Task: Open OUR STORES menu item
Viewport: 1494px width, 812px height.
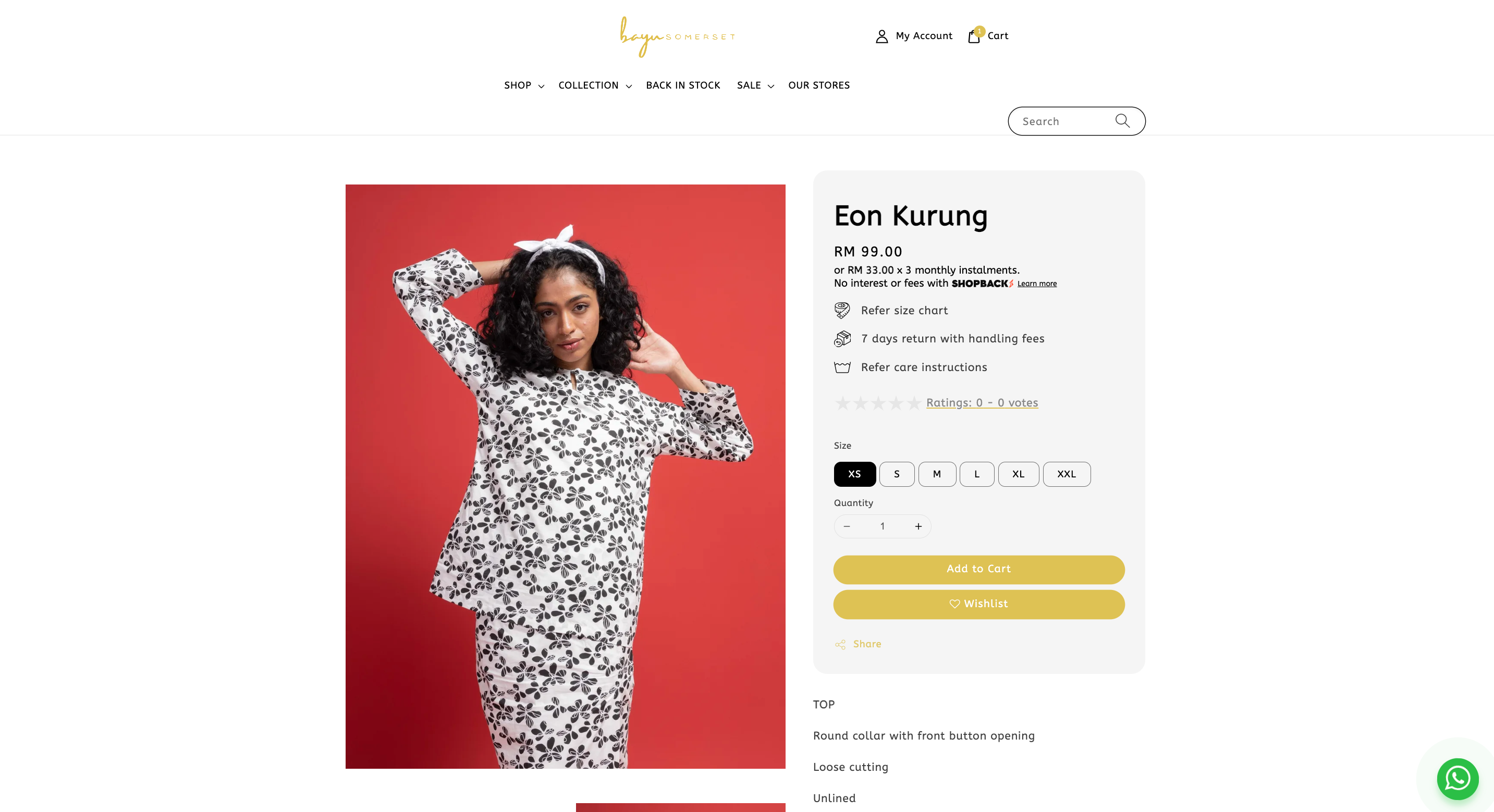Action: tap(818, 85)
